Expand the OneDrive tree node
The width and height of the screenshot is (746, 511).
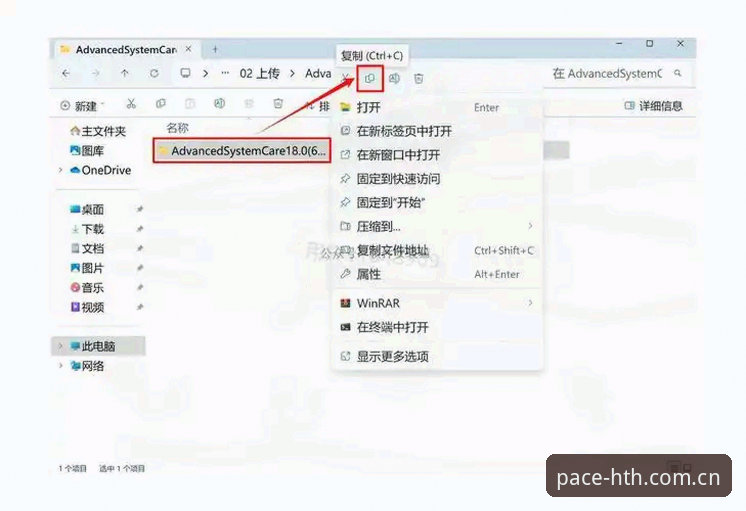tap(60, 170)
